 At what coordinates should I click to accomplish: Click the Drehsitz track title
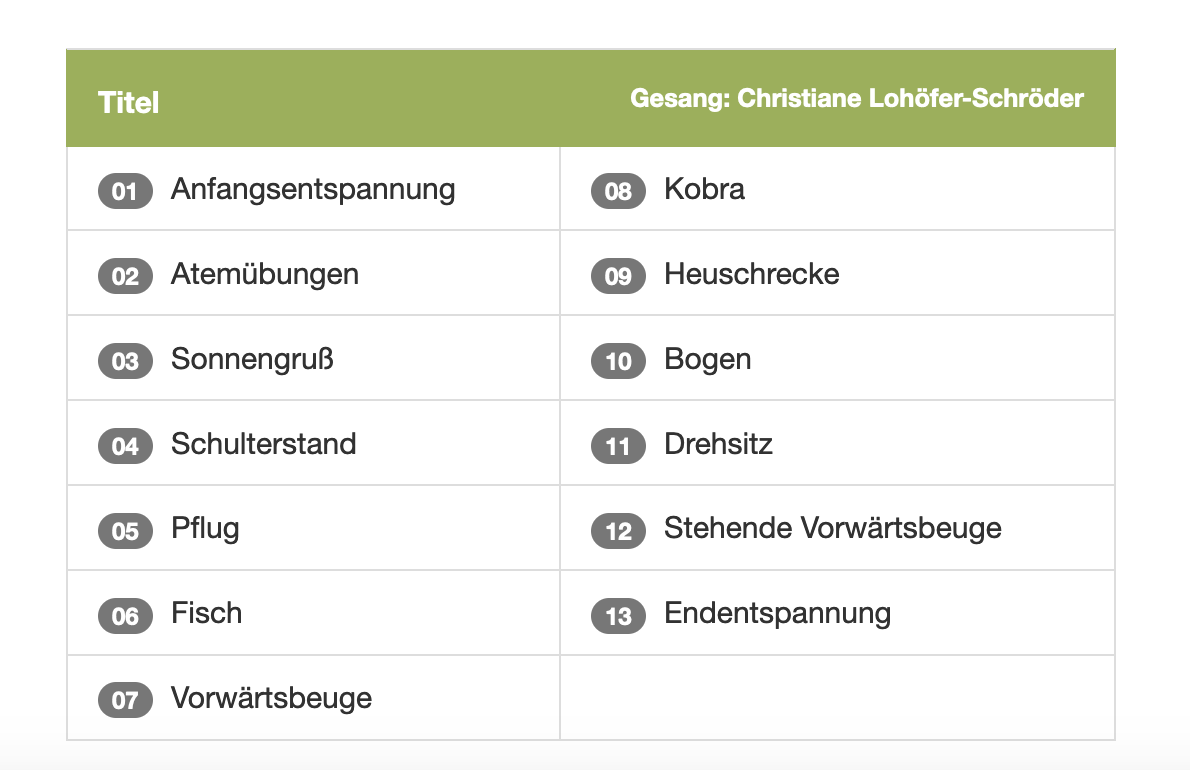coord(718,444)
